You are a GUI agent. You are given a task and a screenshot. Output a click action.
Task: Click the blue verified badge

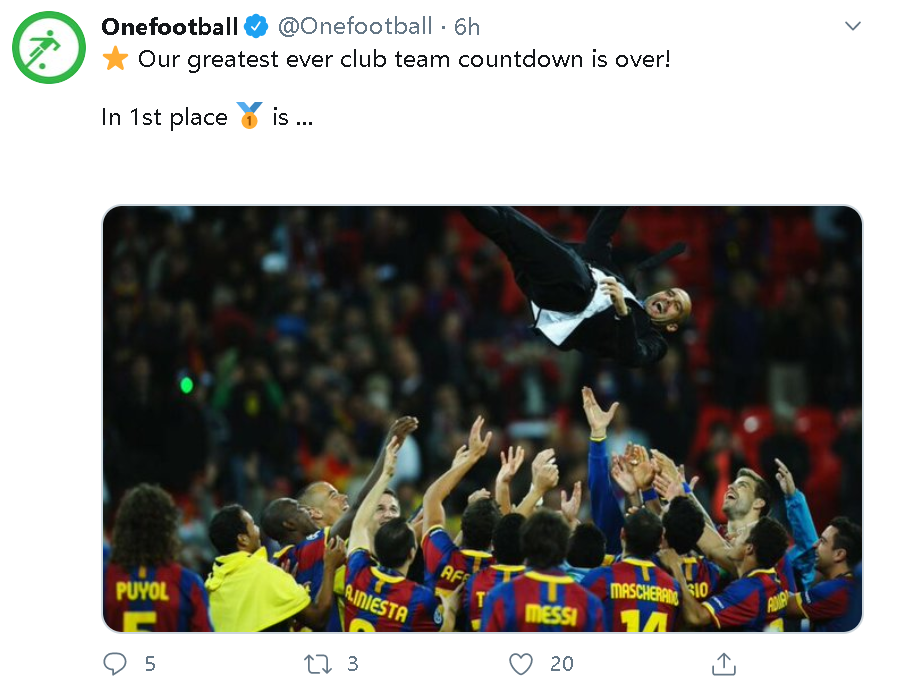(x=257, y=26)
